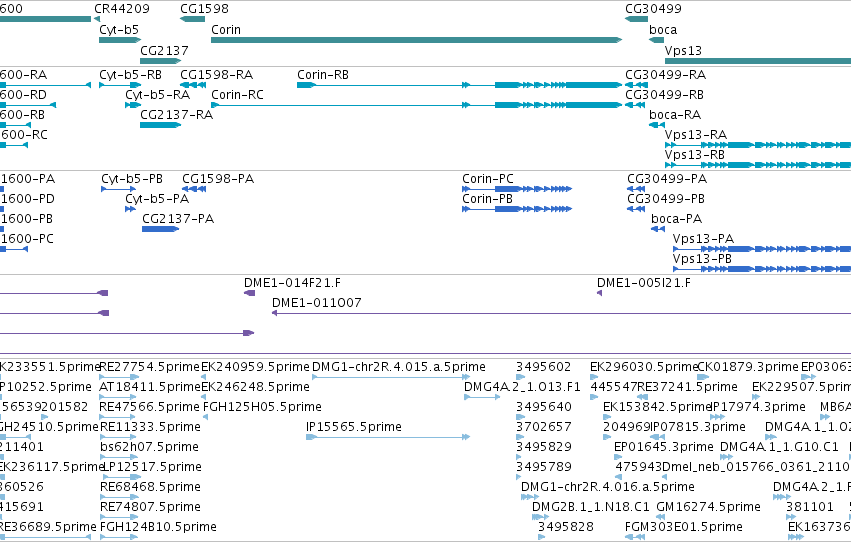Click the DME1-005I21.F clone marker
851x542 pixels.
[x=599, y=293]
